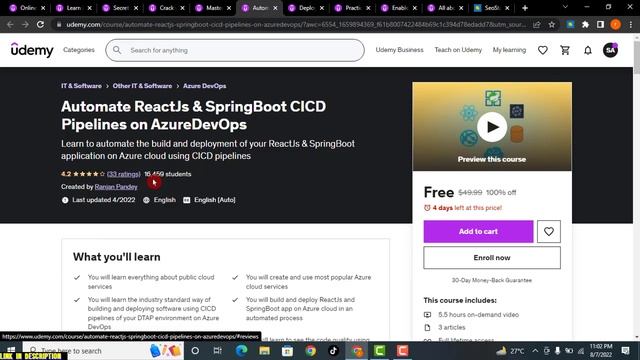Viewport: 640px width, 360px height.
Task: Open the notifications bell icon
Action: [587, 50]
